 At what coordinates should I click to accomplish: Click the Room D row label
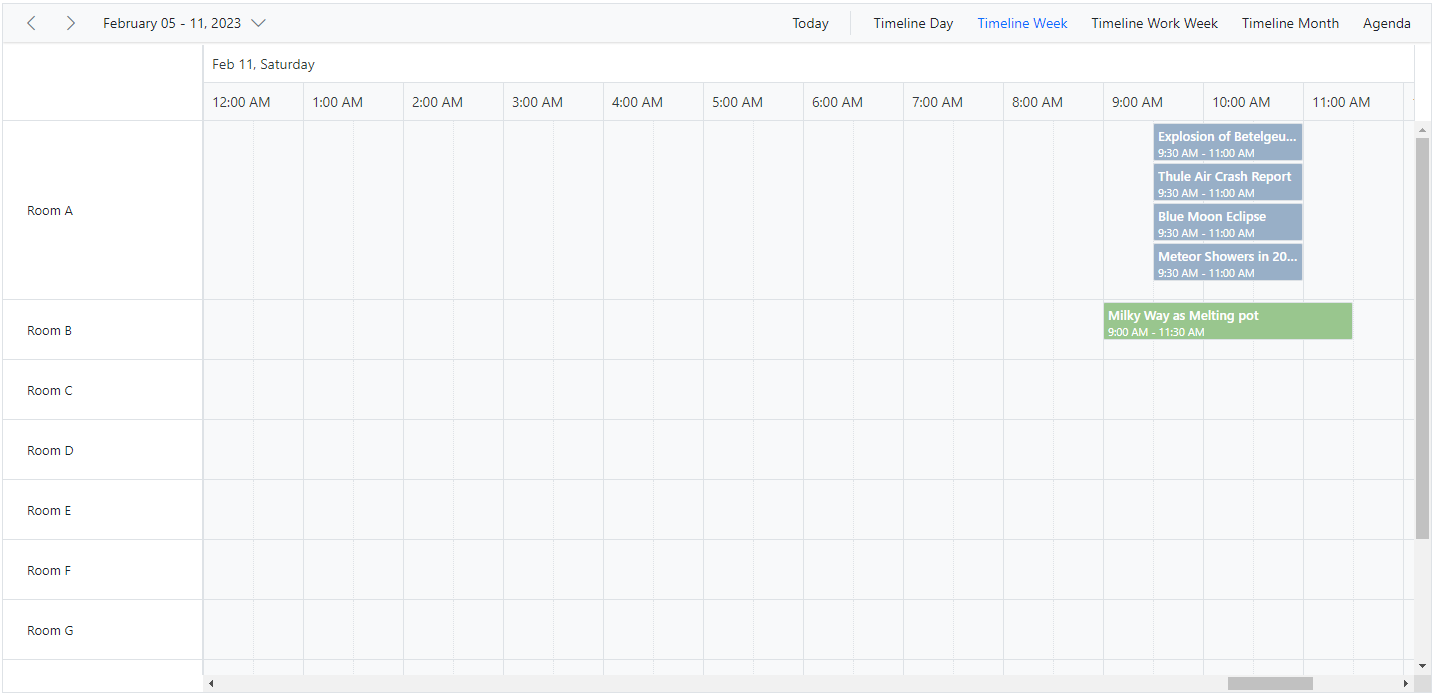click(50, 450)
